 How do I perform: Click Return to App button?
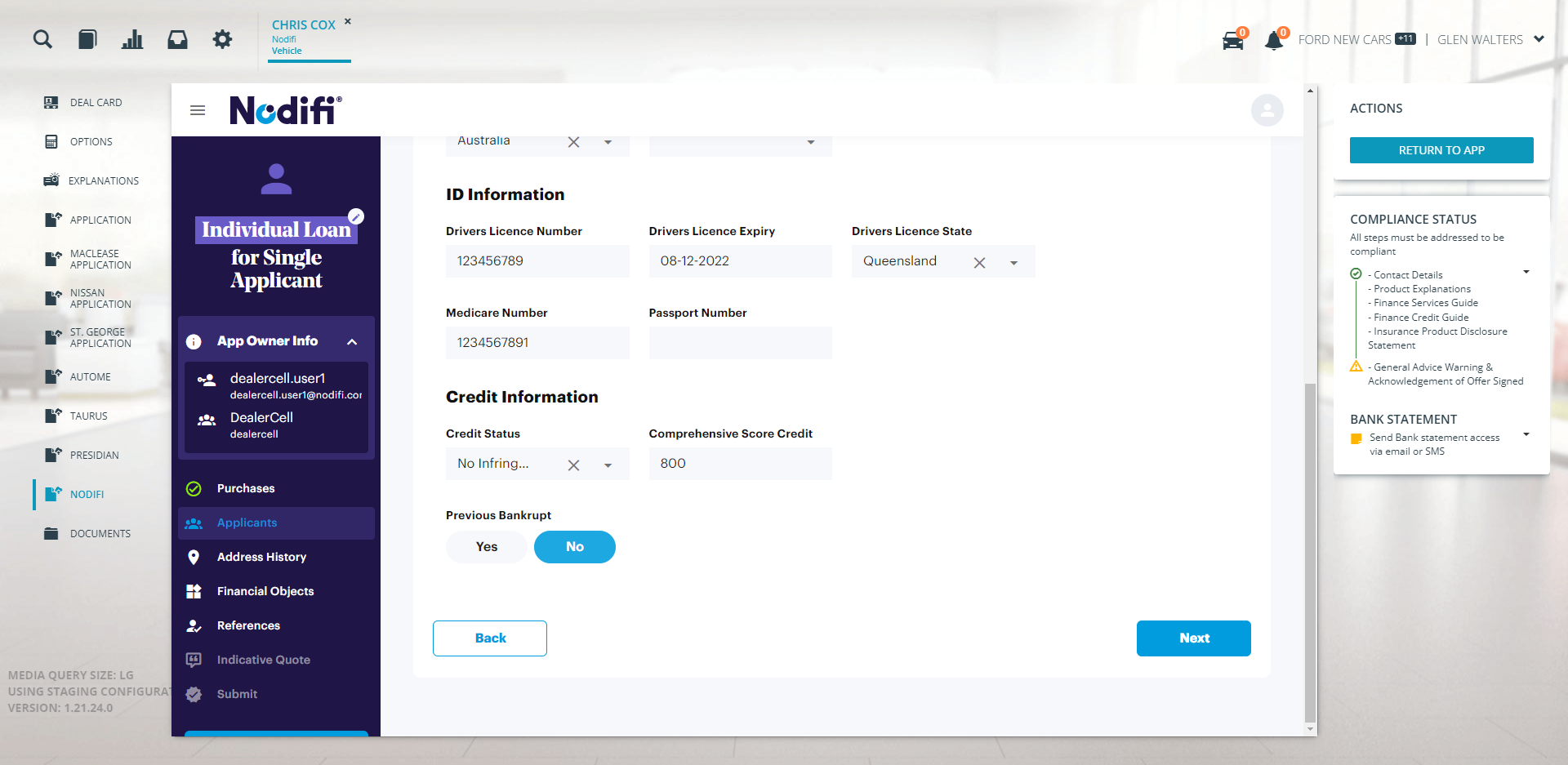pos(1441,150)
